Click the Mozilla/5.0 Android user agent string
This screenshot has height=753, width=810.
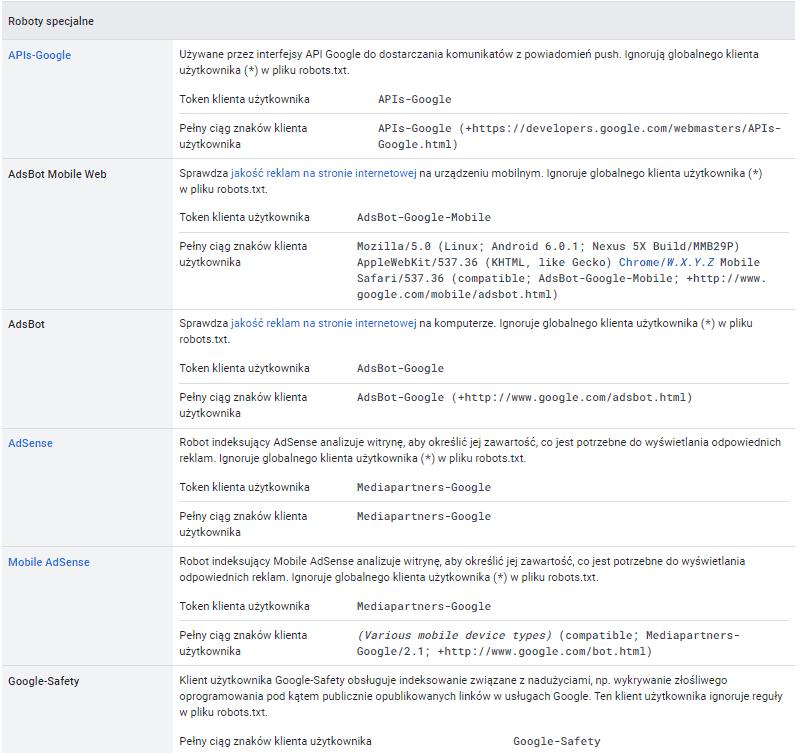tap(562, 270)
